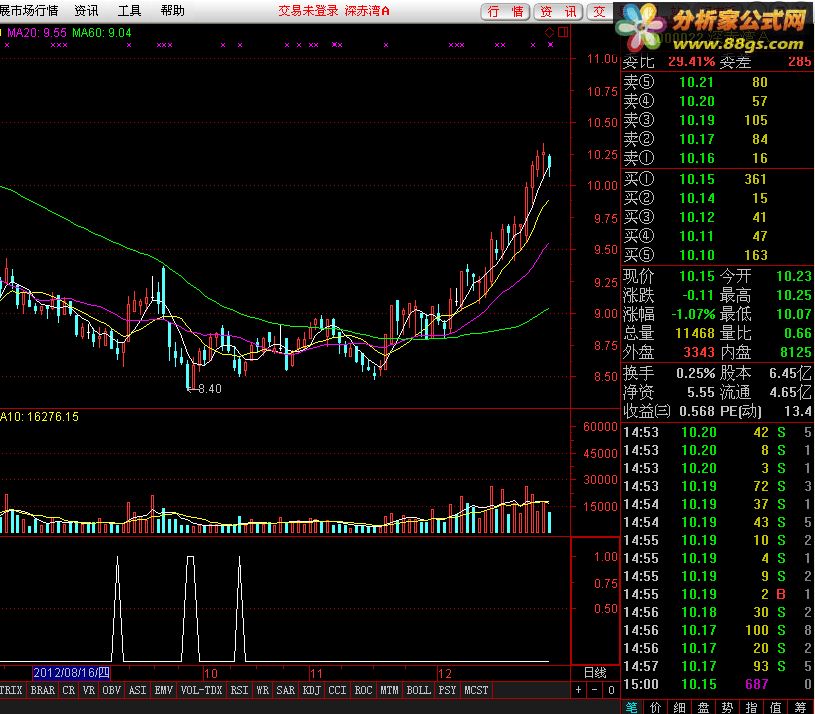This screenshot has height=714, width=815.
Task: Select the VR indicator tab
Action: click(x=89, y=690)
